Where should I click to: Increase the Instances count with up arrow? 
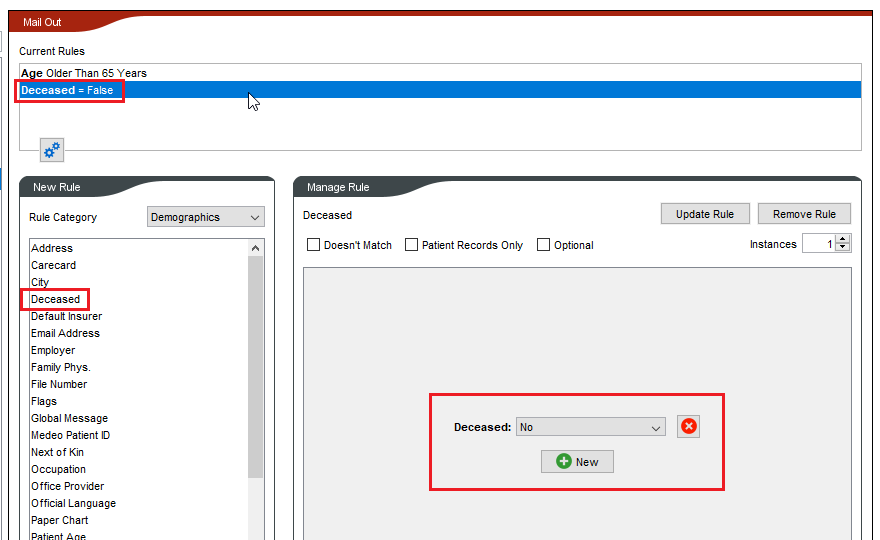tap(842, 240)
